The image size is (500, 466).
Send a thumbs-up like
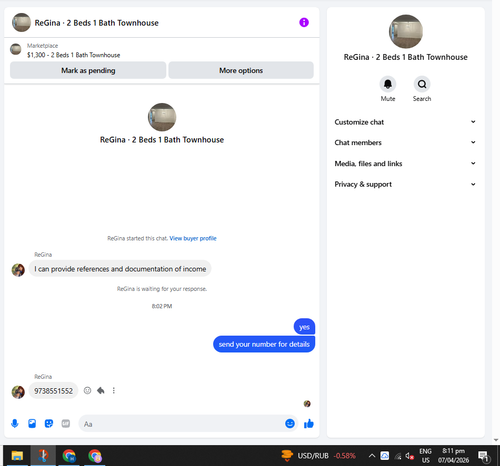tap(309, 423)
